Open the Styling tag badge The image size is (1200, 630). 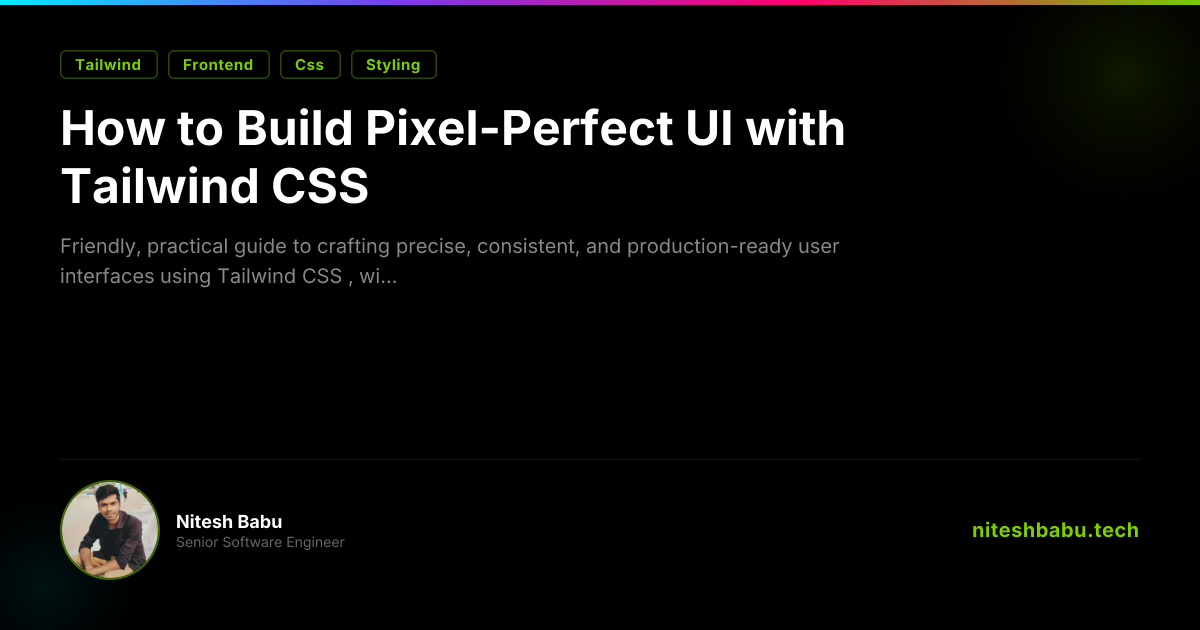click(x=393, y=65)
